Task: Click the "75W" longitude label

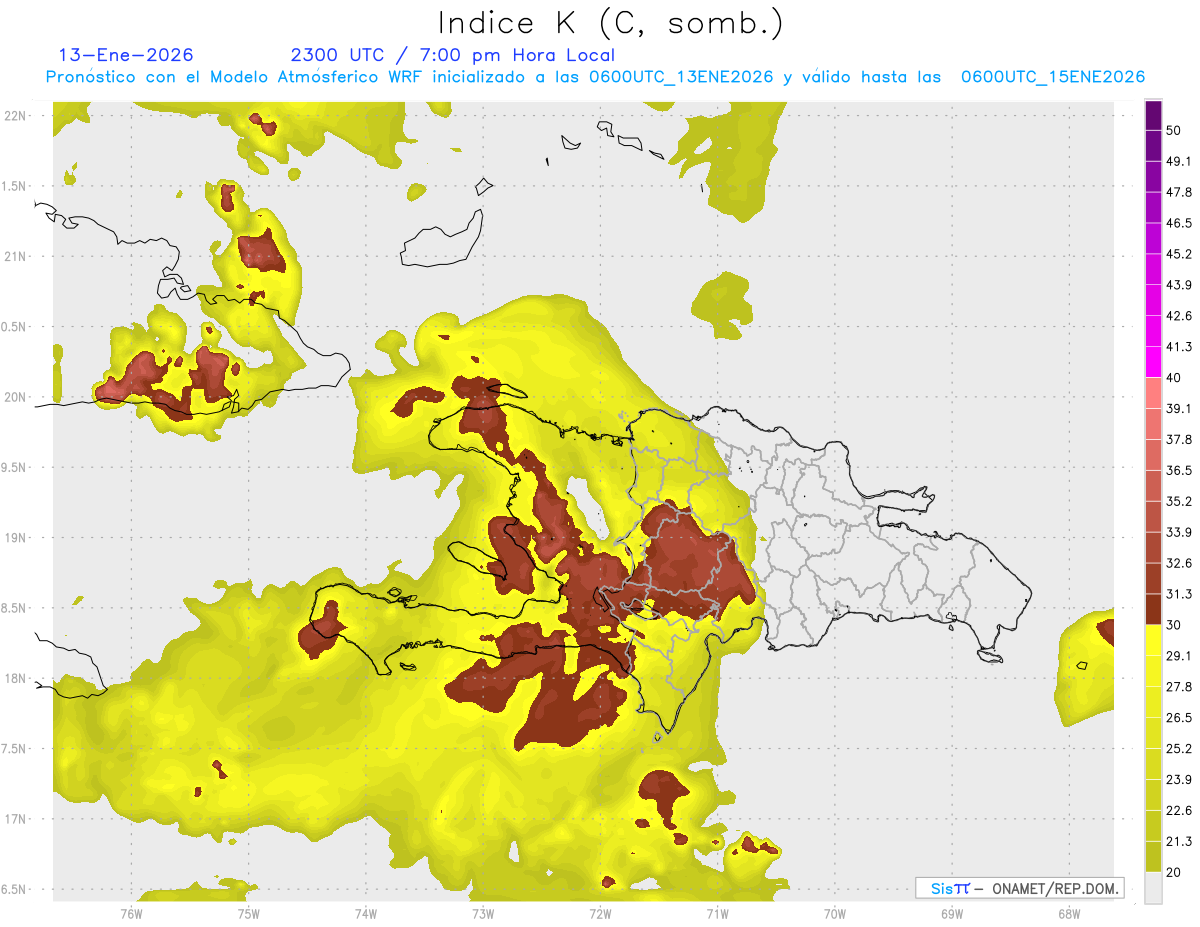Action: [248, 913]
